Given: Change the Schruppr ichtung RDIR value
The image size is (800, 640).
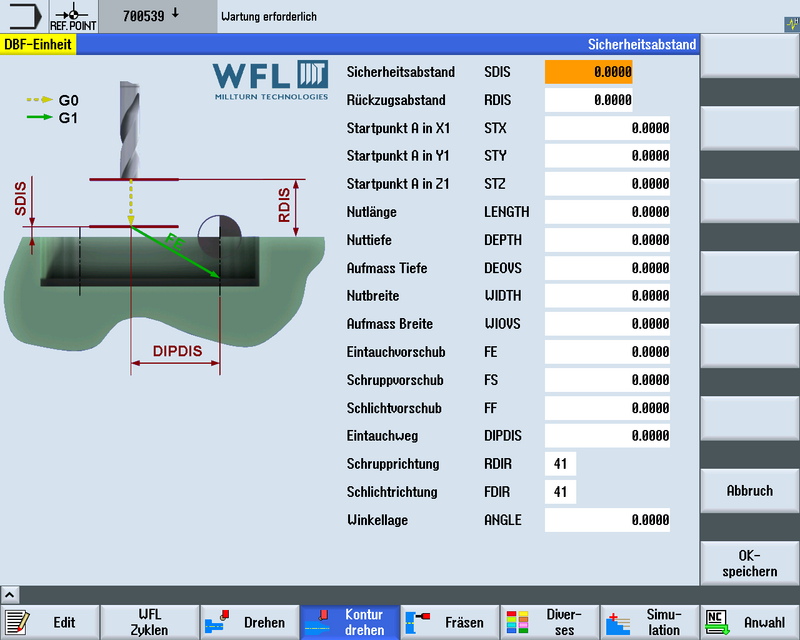Looking at the screenshot, I should 561,464.
